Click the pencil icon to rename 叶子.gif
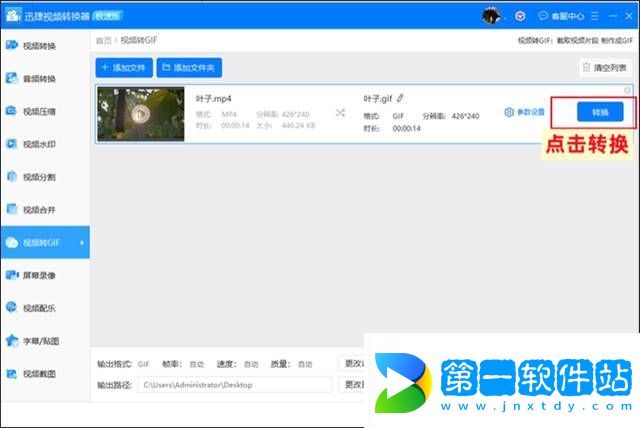This screenshot has height=428, width=640. [400, 98]
